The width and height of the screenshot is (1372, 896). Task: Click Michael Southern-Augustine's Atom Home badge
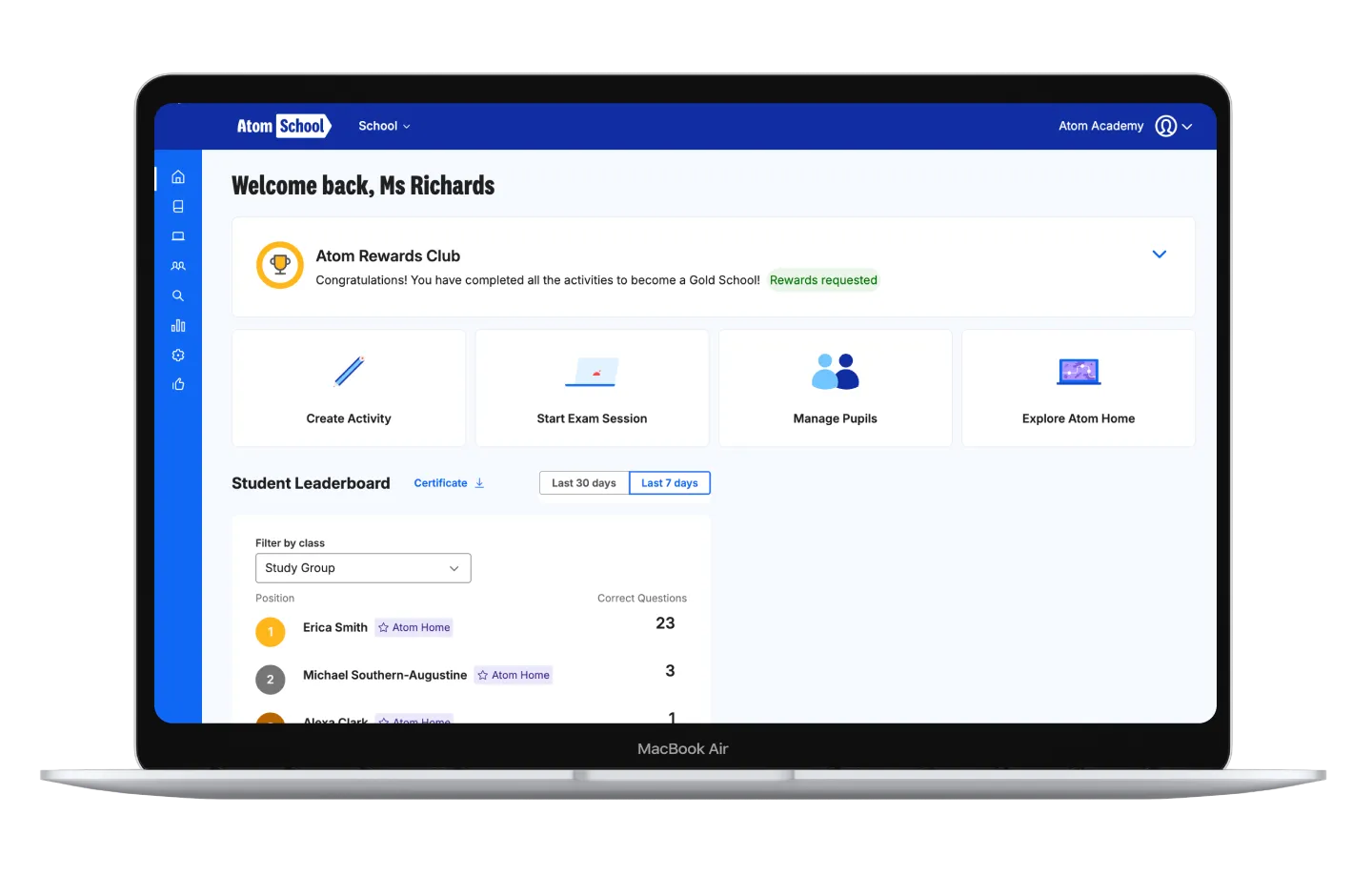pyautogui.click(x=514, y=675)
